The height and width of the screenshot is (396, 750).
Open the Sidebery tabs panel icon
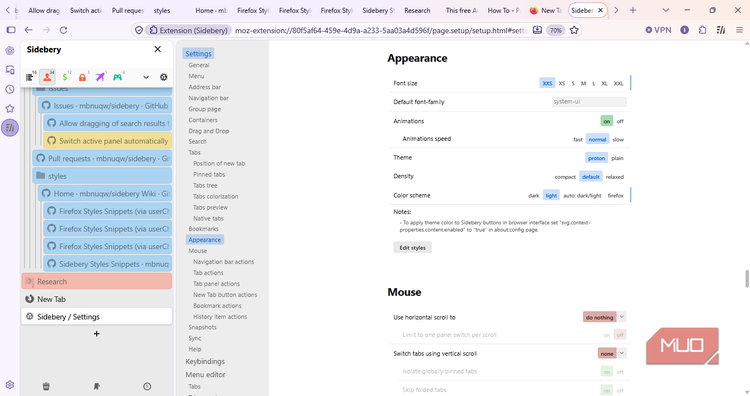click(x=30, y=77)
